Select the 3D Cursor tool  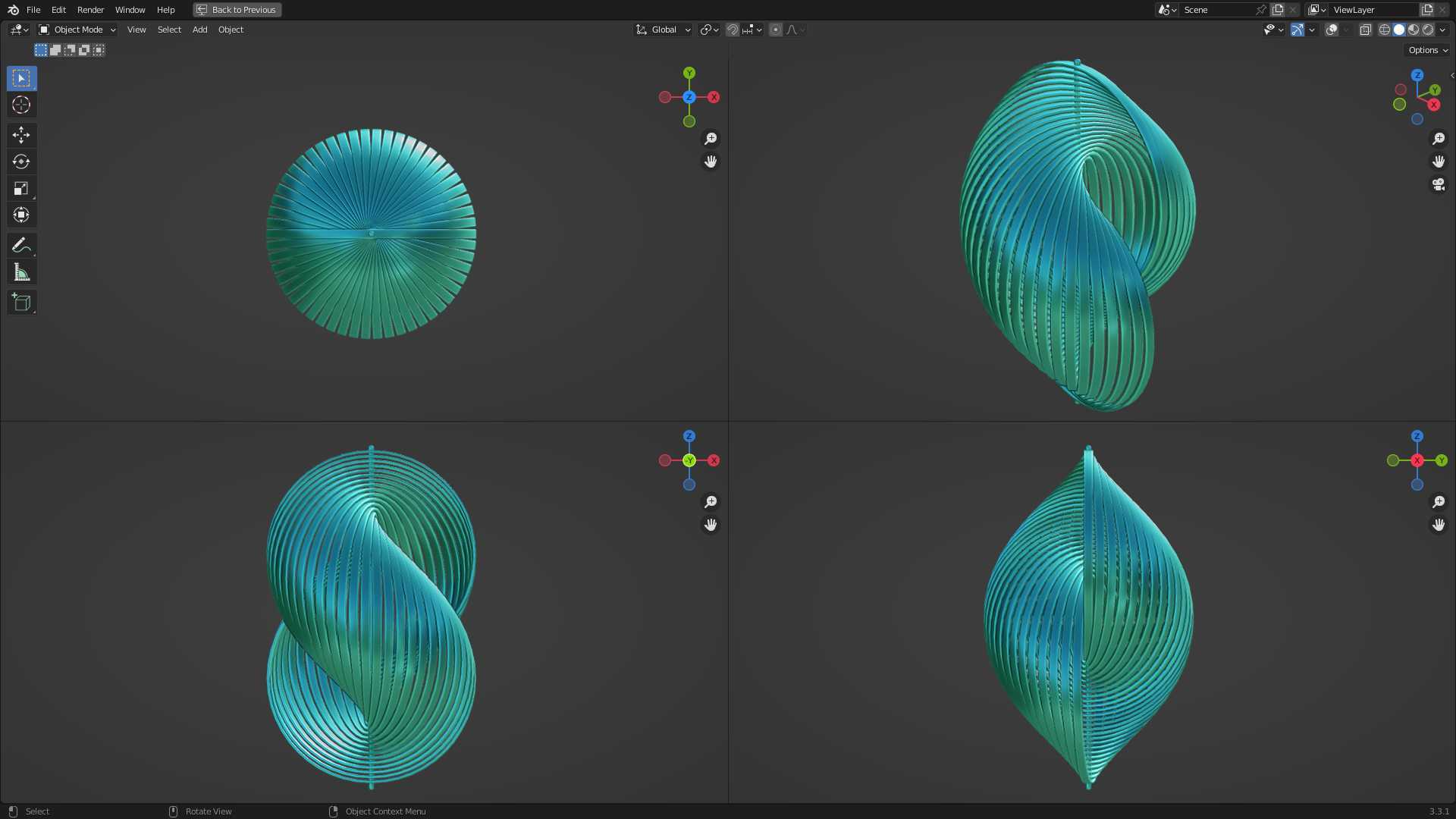click(x=21, y=105)
